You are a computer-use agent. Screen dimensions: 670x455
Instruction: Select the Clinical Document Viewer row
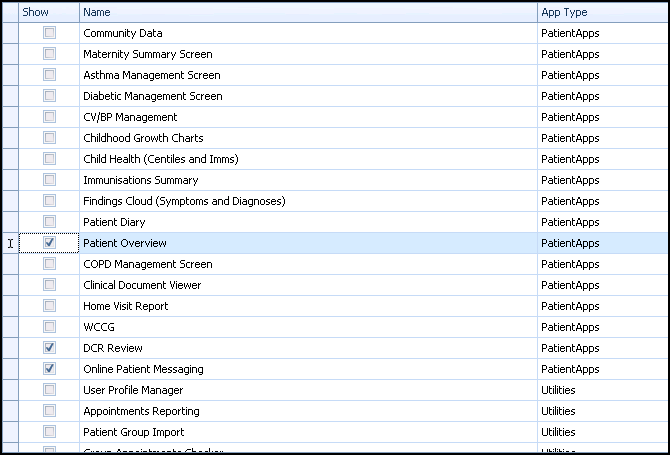coord(142,285)
